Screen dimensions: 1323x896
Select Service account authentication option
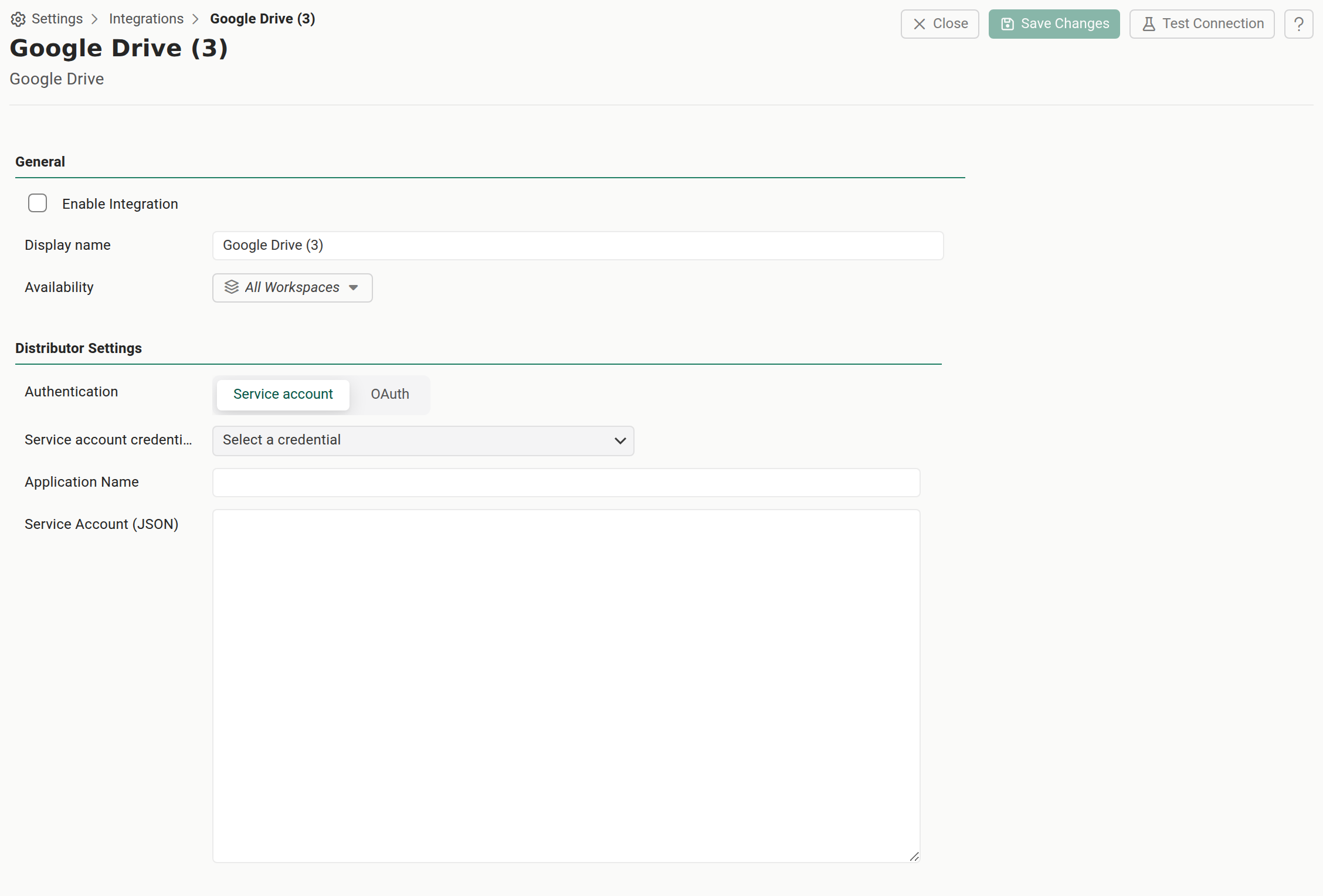(x=283, y=395)
